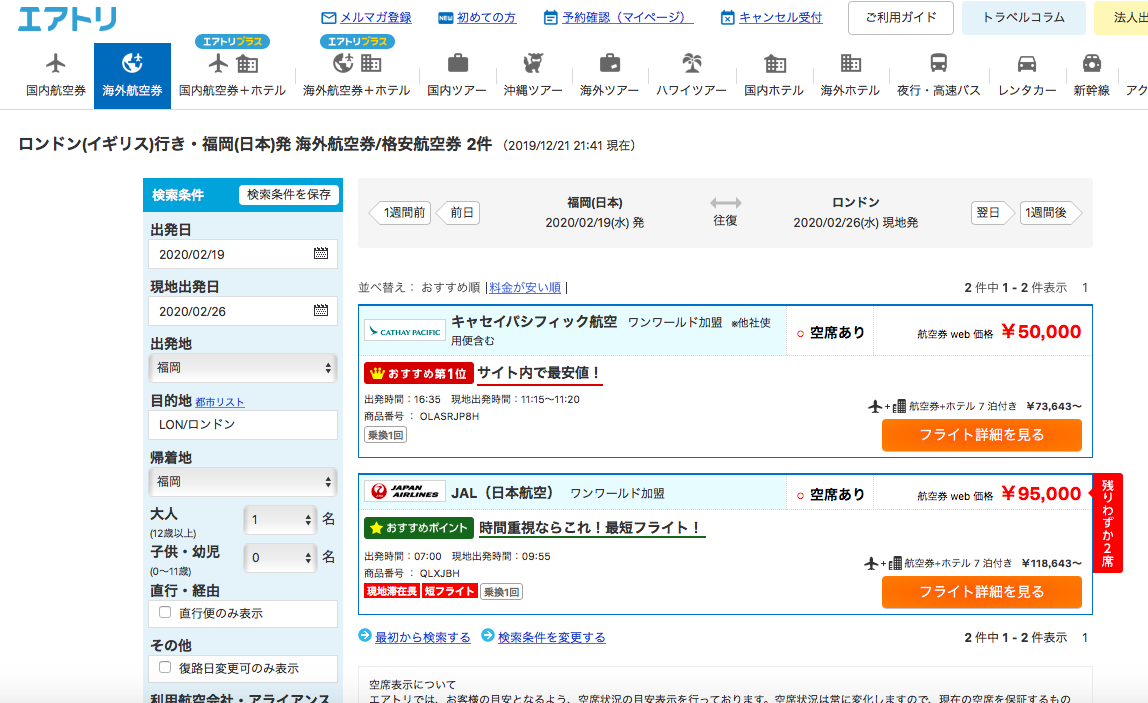The image size is (1148, 703).
Task: Open 初めての方 link
Action: 486,18
